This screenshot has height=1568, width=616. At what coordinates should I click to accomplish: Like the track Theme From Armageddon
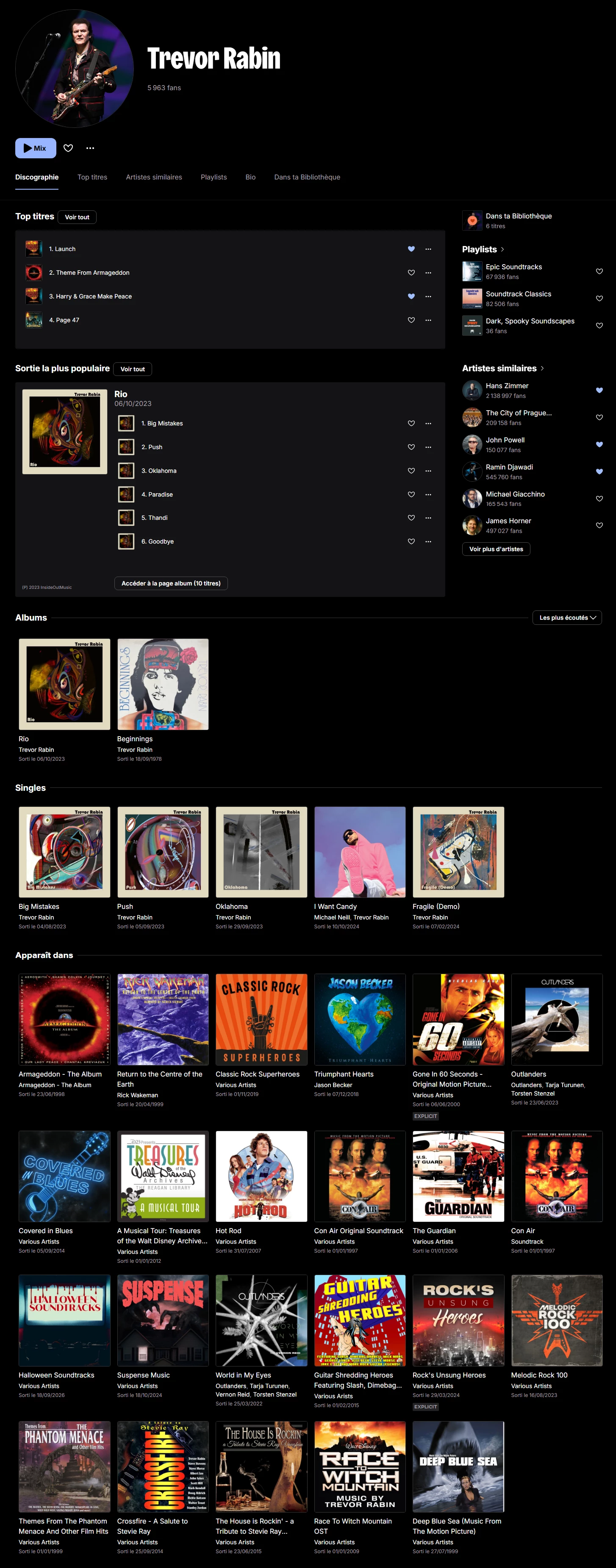(x=411, y=273)
